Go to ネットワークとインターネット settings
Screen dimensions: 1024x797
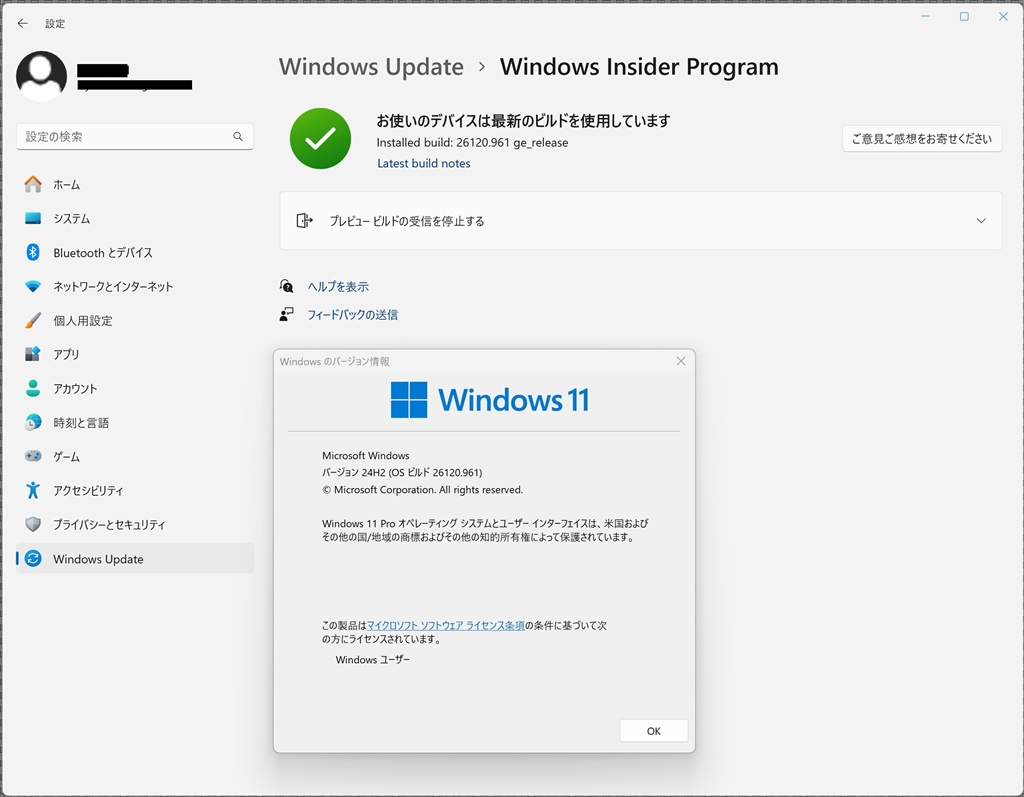pos(135,286)
